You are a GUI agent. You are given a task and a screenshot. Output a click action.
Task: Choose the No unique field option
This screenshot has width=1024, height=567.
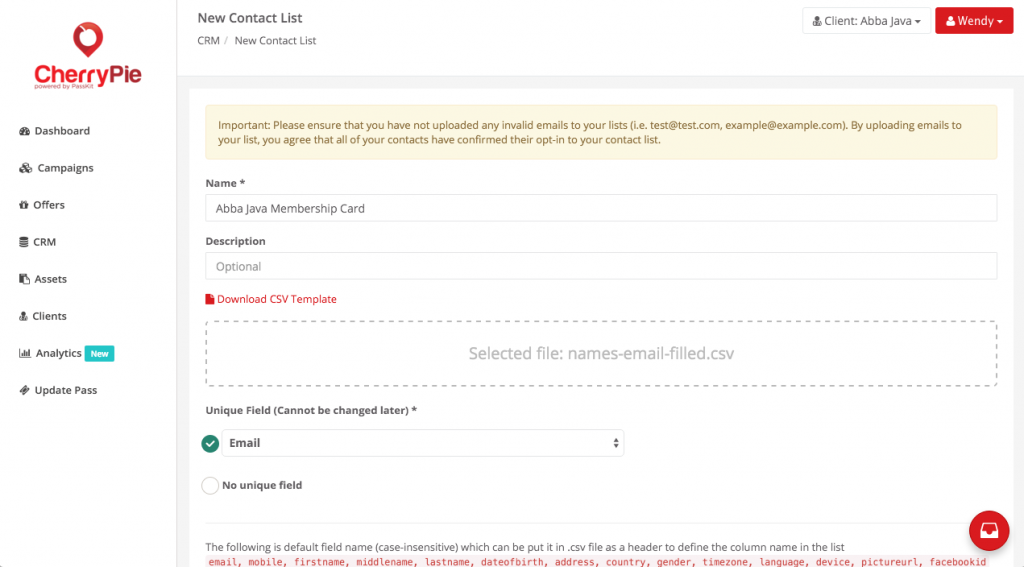pos(210,485)
